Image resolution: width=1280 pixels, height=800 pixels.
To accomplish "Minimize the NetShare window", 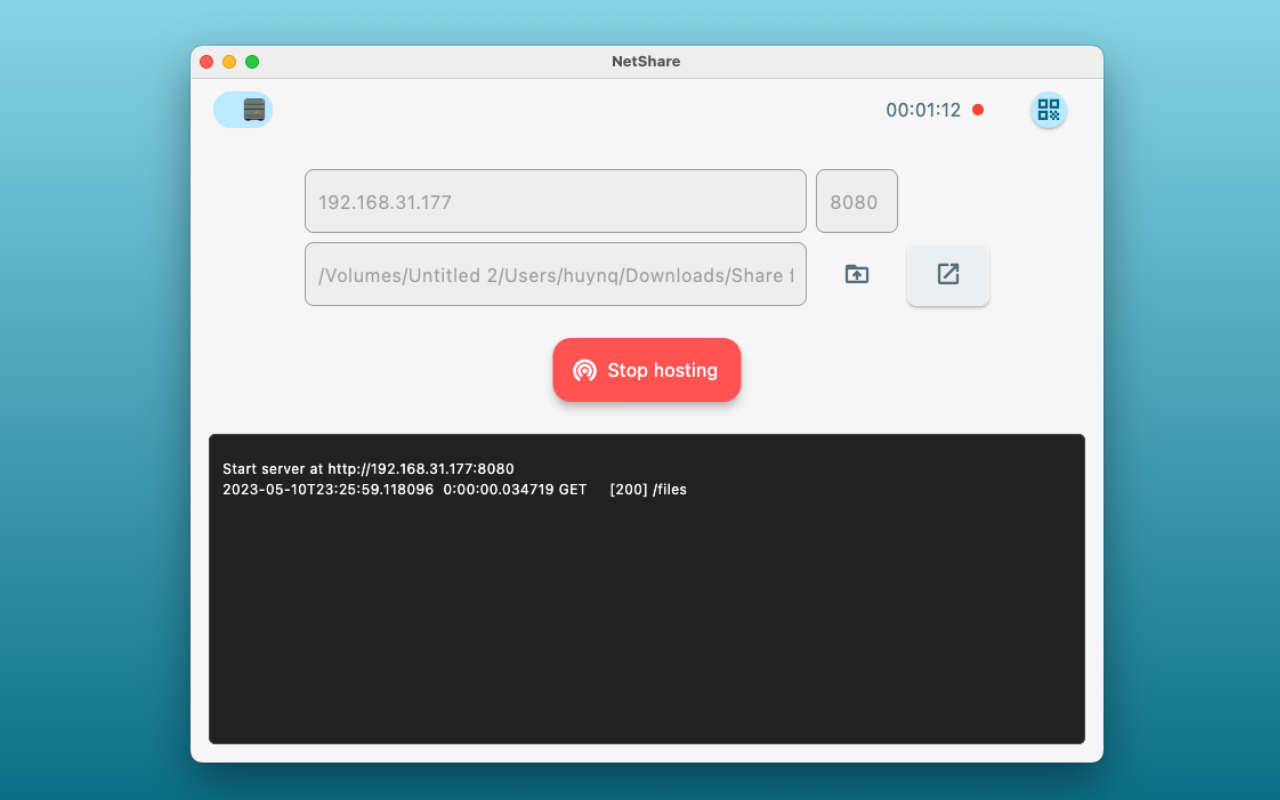I will pyautogui.click(x=229, y=62).
